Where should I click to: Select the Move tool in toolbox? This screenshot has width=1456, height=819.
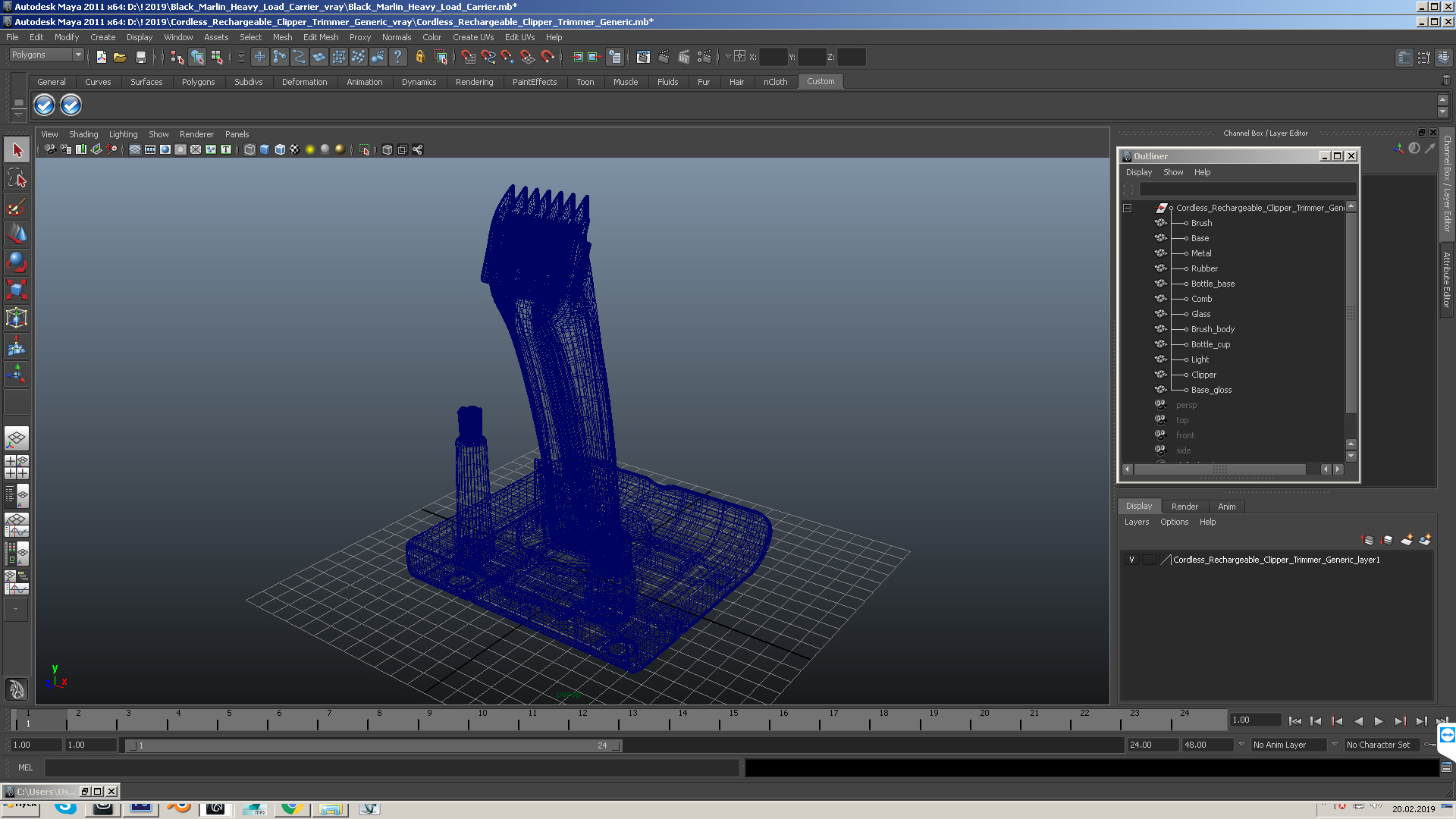[x=17, y=234]
